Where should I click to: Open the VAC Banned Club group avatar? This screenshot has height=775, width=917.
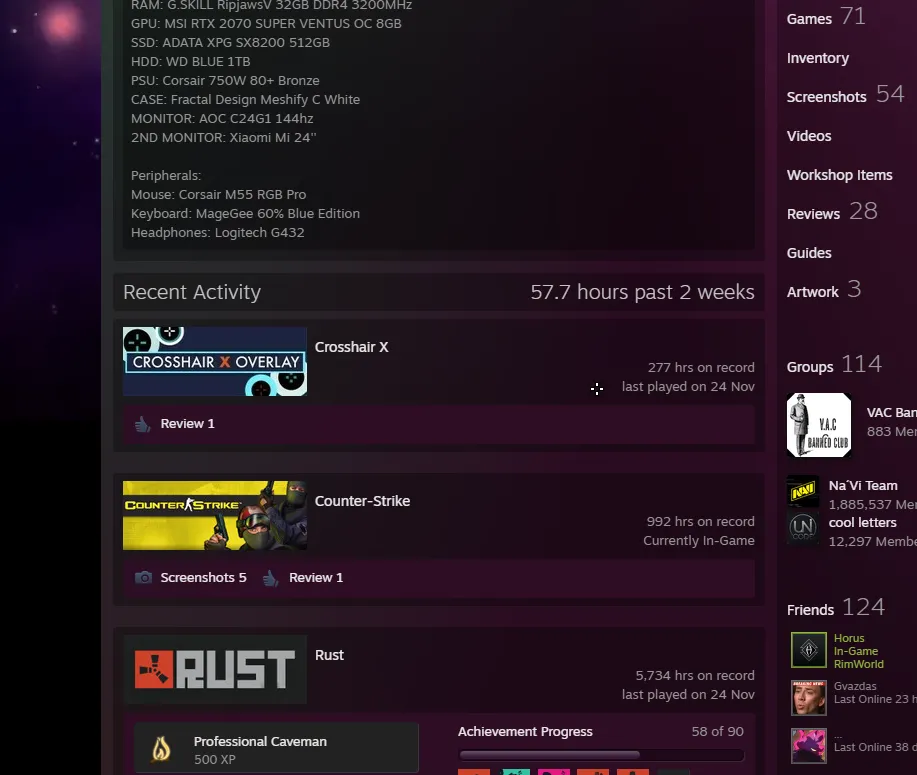click(x=819, y=425)
